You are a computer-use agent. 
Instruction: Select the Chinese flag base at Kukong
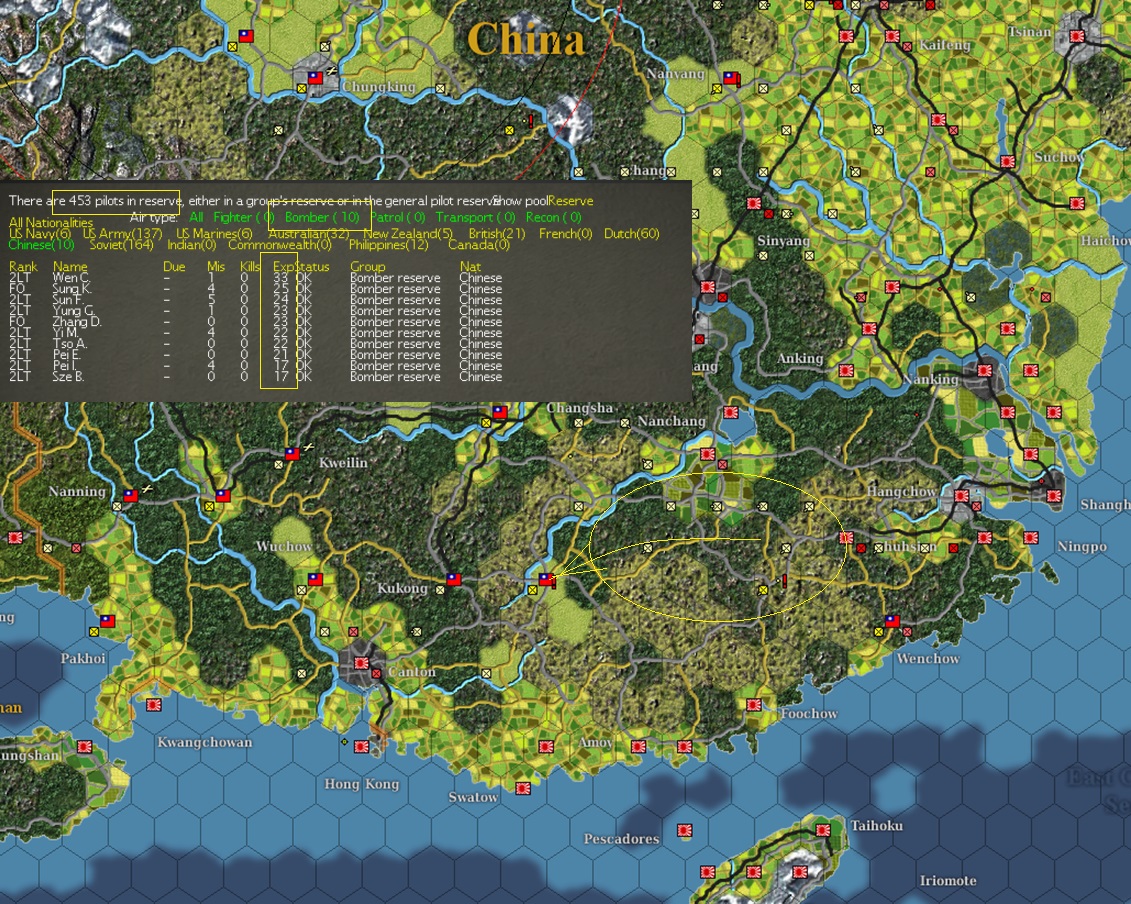click(454, 579)
